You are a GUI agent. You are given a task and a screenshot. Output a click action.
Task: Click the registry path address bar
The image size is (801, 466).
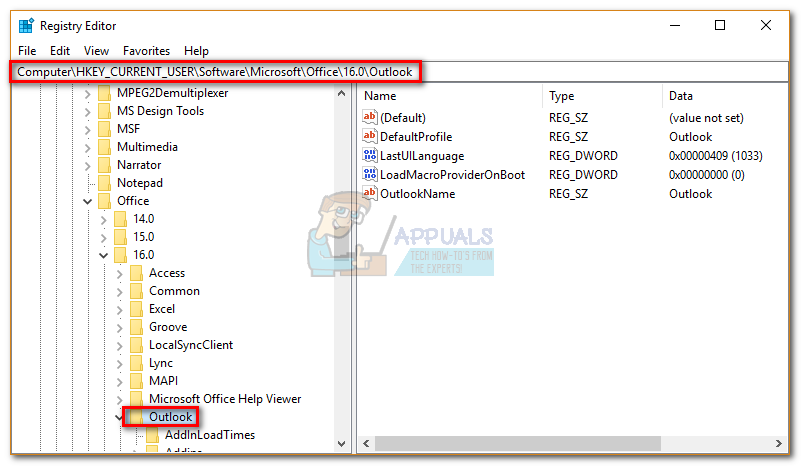[399, 72]
